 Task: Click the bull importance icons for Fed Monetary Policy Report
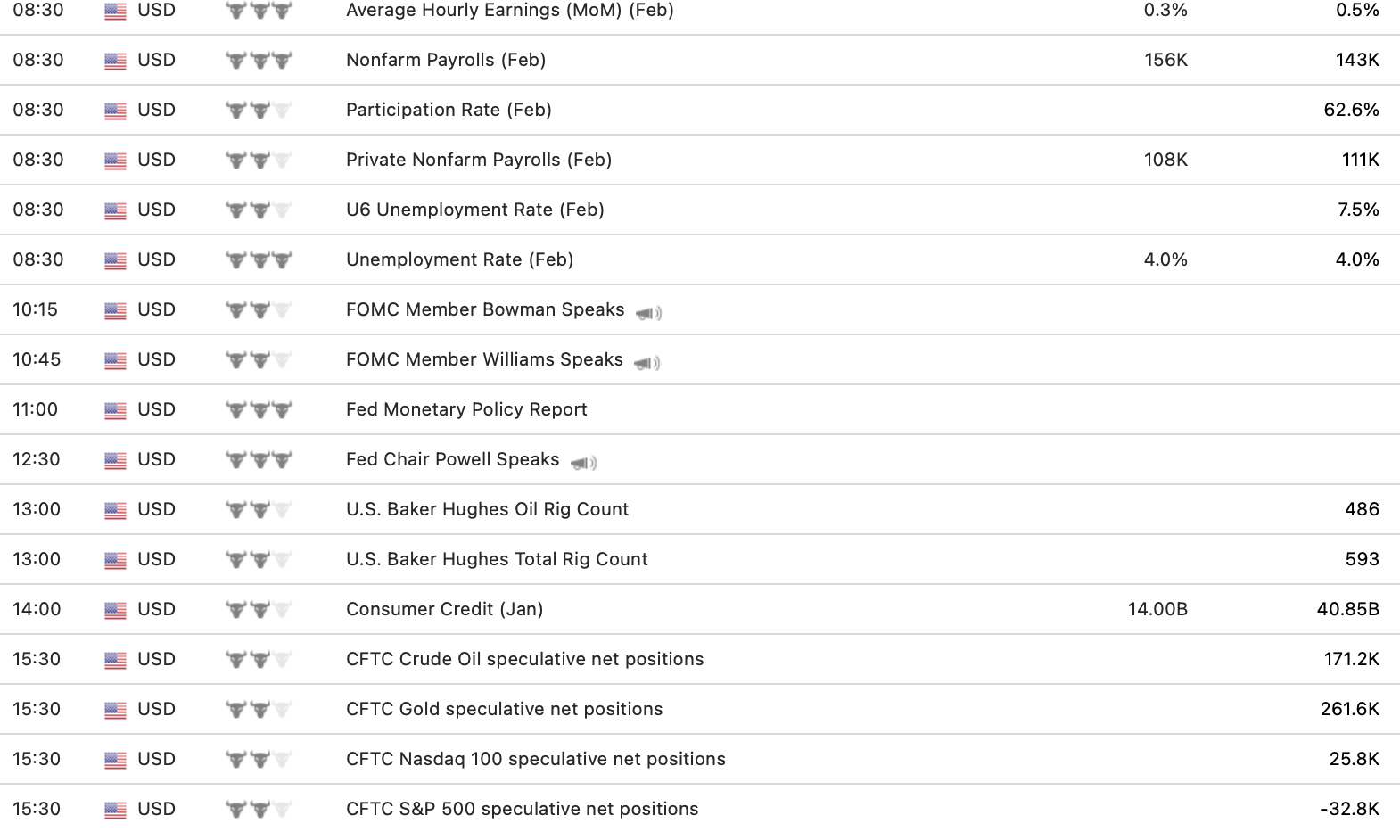pyautogui.click(x=259, y=410)
